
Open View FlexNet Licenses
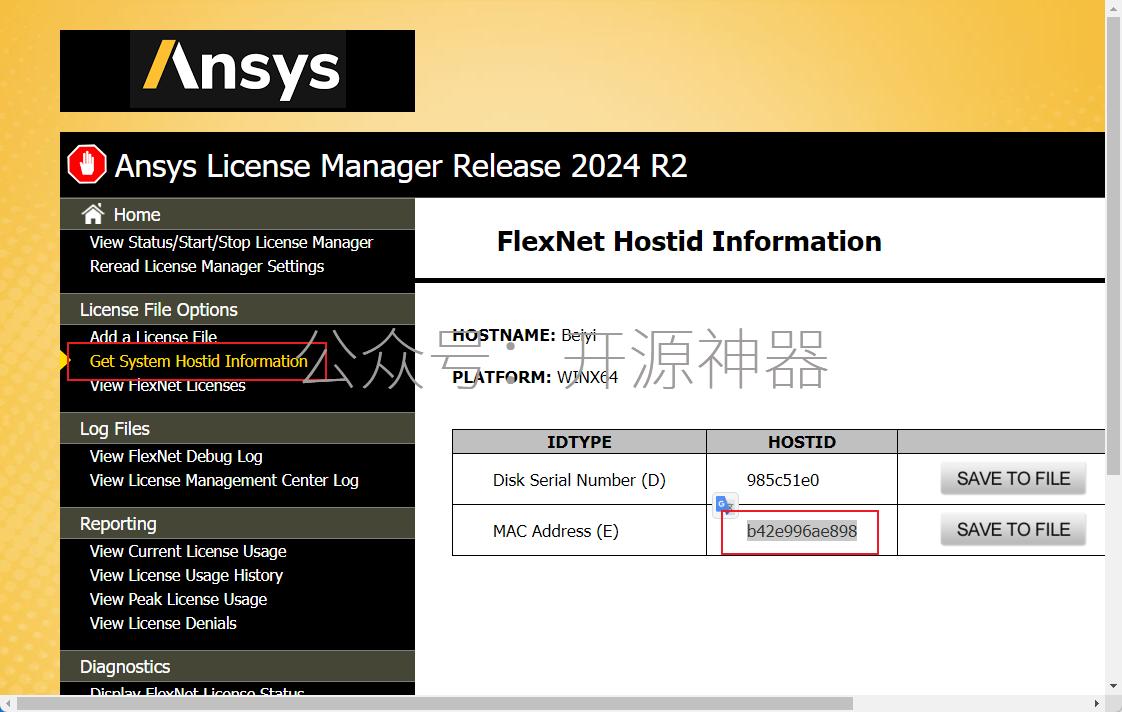(167, 386)
